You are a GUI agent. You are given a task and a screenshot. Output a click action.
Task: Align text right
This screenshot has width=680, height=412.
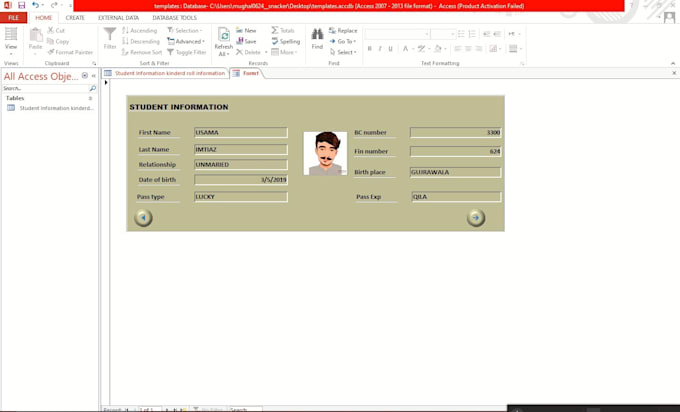(478, 49)
